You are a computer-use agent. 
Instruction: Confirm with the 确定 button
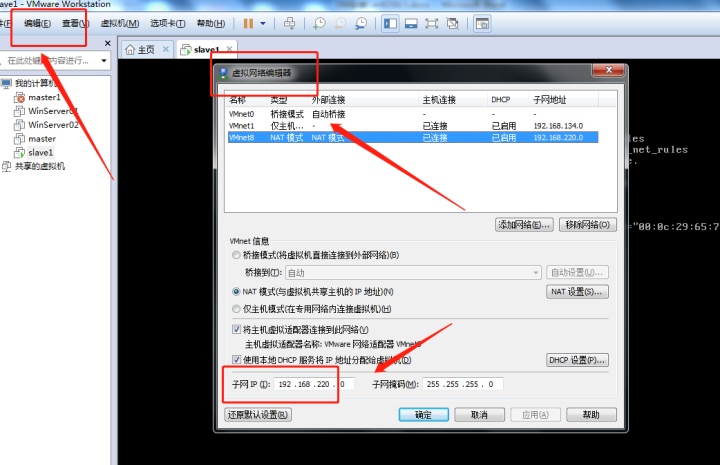coord(423,415)
